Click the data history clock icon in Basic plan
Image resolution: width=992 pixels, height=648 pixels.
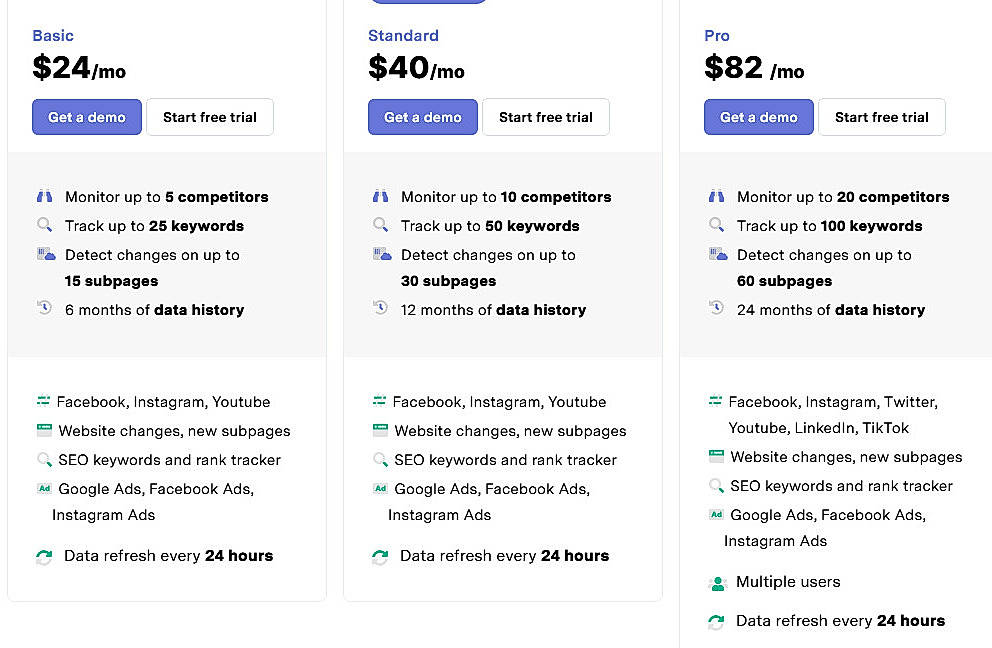44,309
